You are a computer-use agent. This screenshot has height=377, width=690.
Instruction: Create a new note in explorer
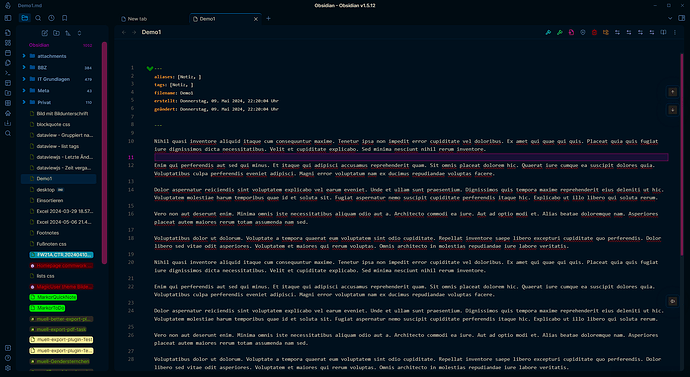click(44, 33)
